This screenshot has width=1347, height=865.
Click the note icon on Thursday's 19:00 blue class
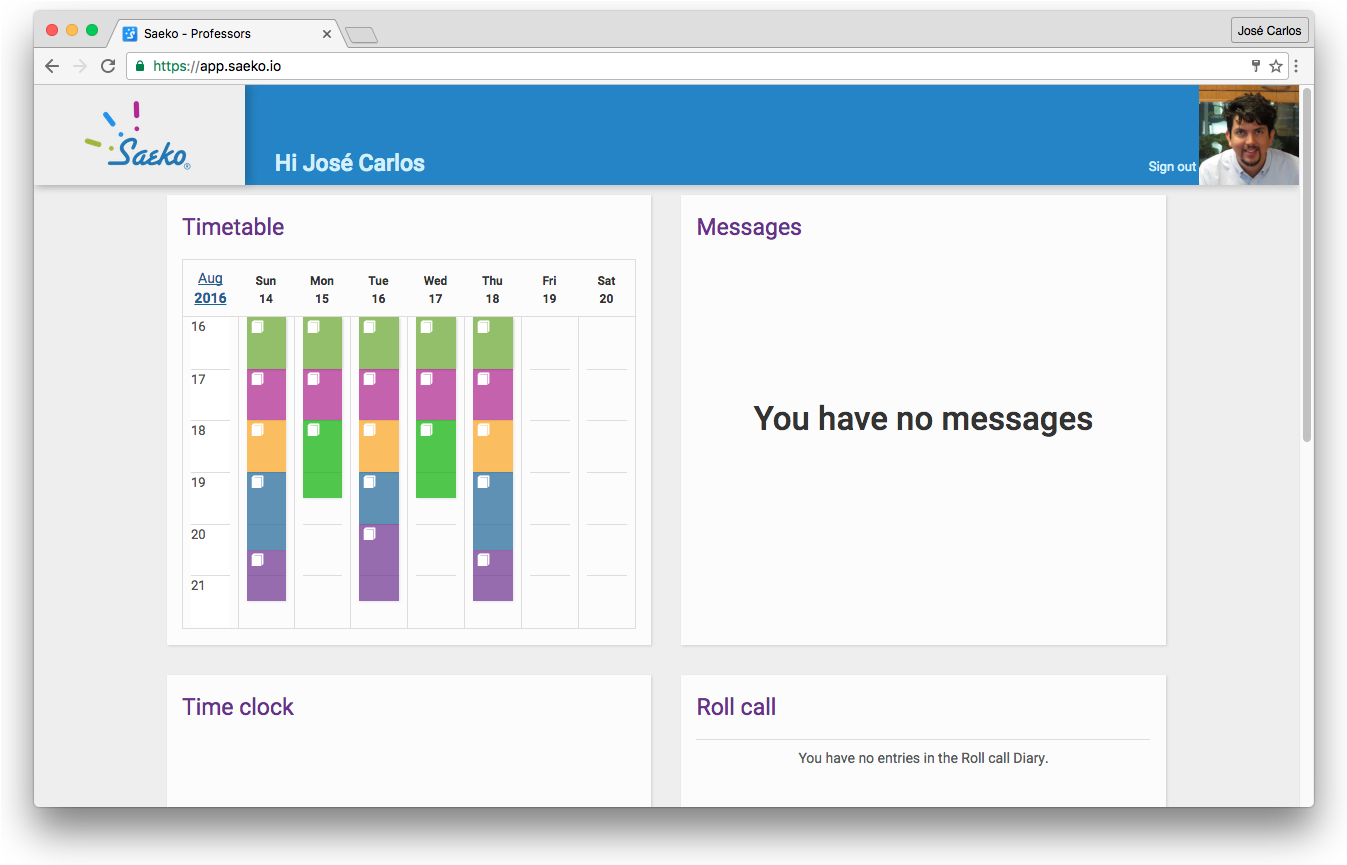(x=484, y=482)
